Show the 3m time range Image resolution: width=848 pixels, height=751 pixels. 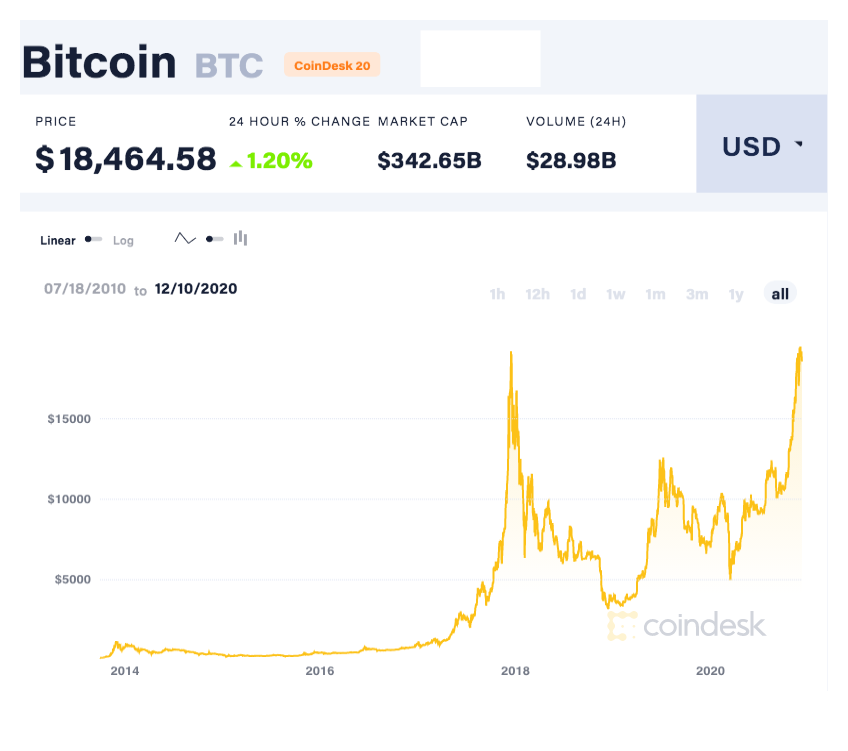[x=697, y=294]
